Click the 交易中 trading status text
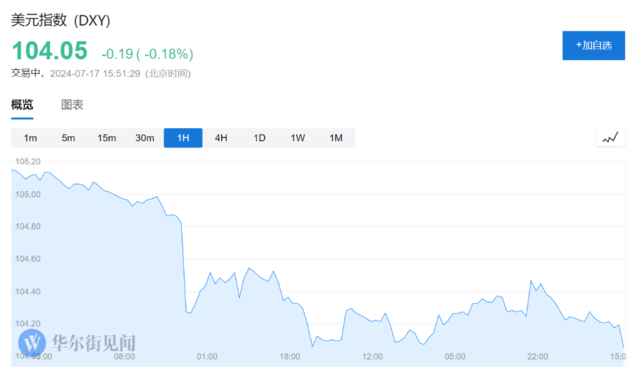The width and height of the screenshot is (640, 375). pyautogui.click(x=26, y=73)
